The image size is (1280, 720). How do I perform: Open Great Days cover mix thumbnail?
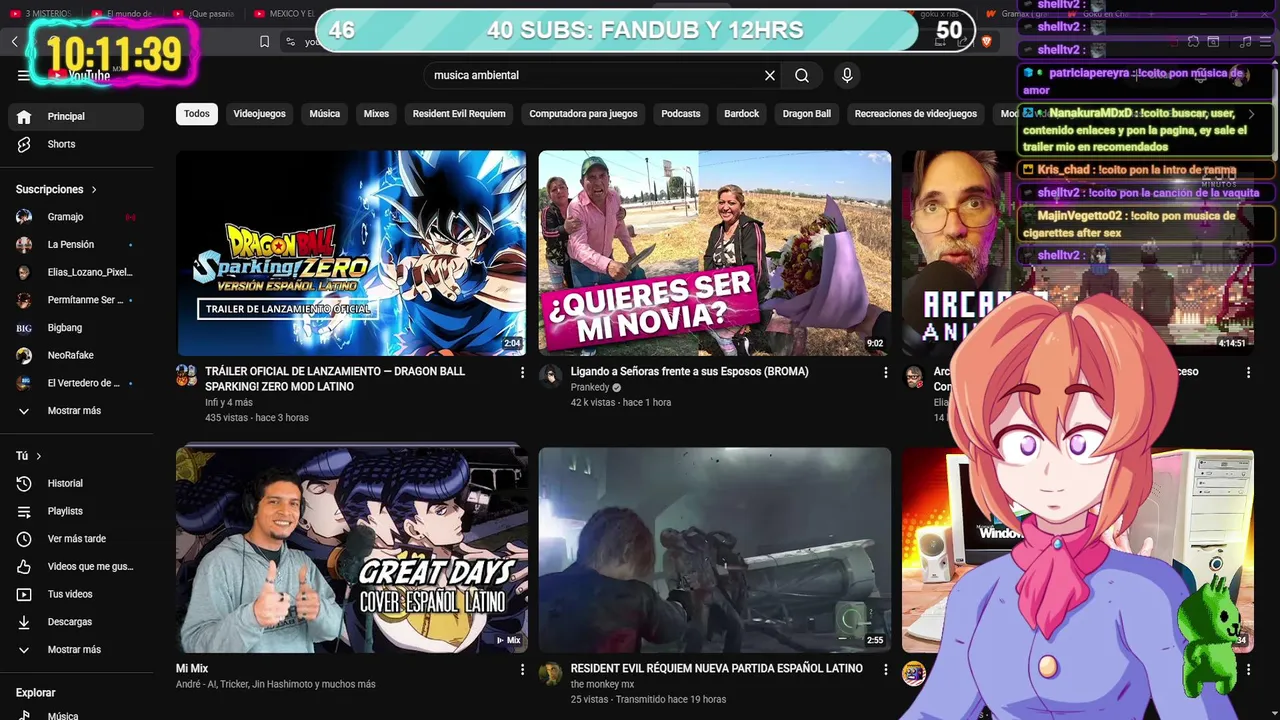pyautogui.click(x=351, y=550)
